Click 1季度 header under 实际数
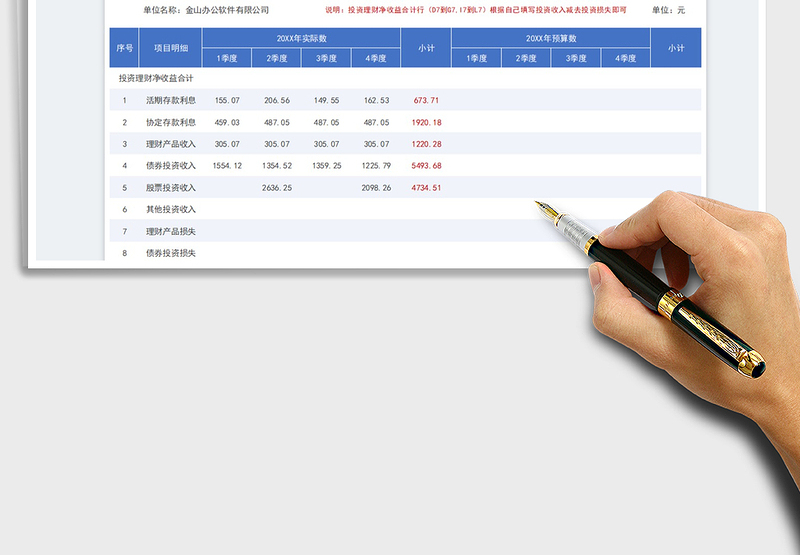Screen dimensions: 800x555 click(x=227, y=58)
